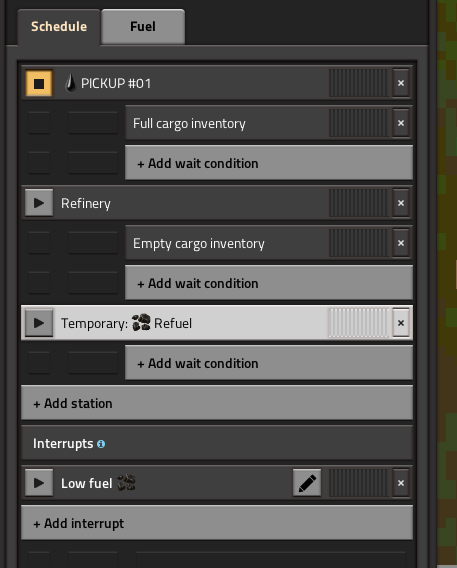Image resolution: width=457 pixels, height=568 pixels.
Task: Add wait condition under PICKUP #01
Action: 269,163
